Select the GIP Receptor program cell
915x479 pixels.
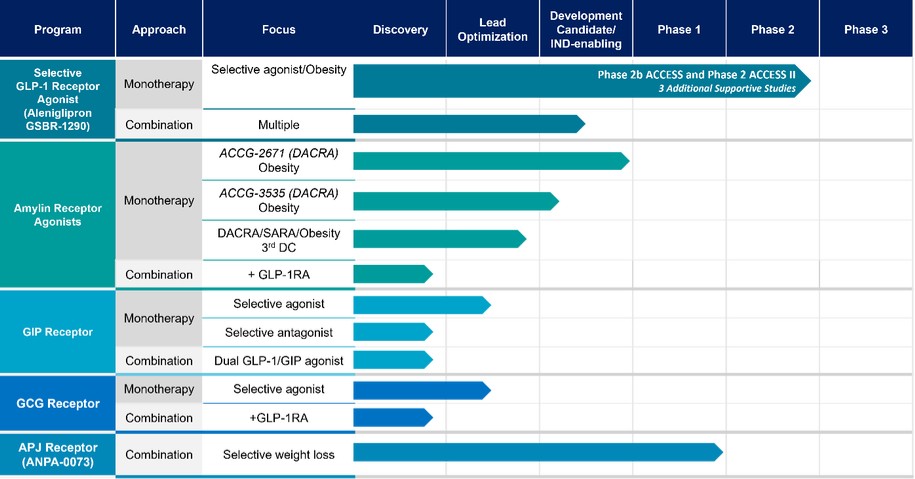57,332
